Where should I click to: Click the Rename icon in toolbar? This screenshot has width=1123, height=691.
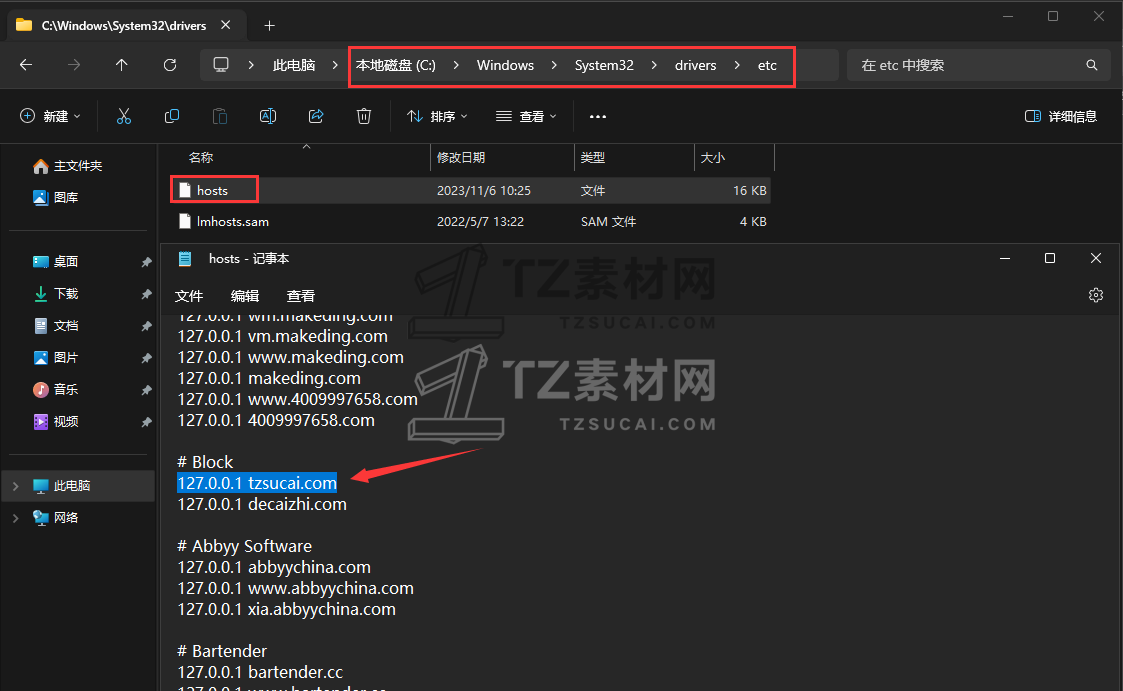[x=268, y=116]
